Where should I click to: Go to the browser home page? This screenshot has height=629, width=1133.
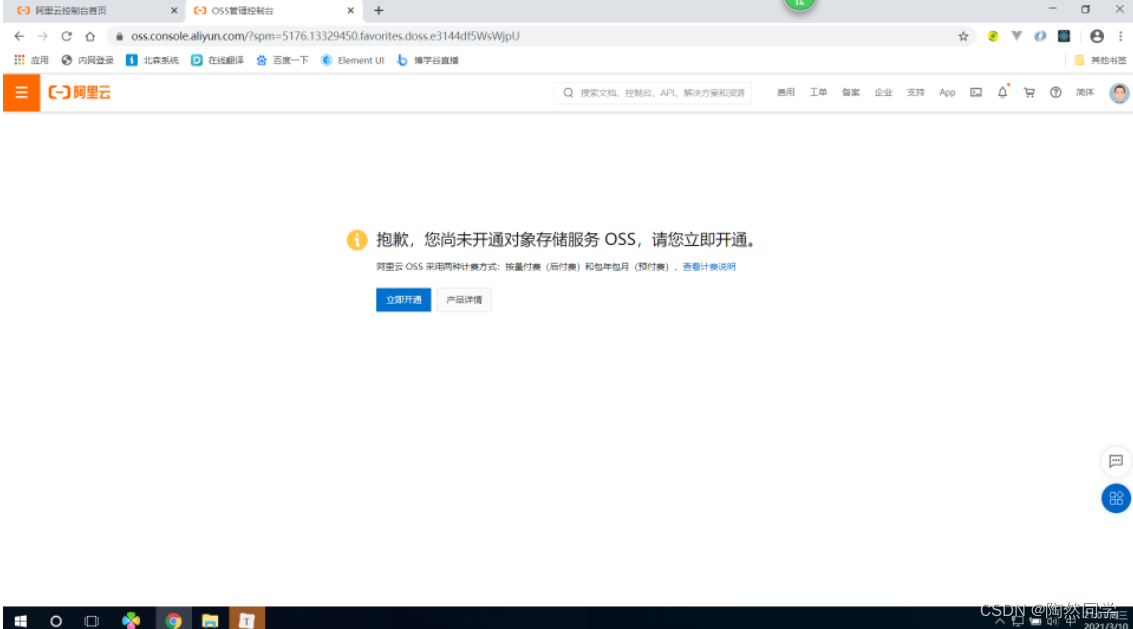90,36
